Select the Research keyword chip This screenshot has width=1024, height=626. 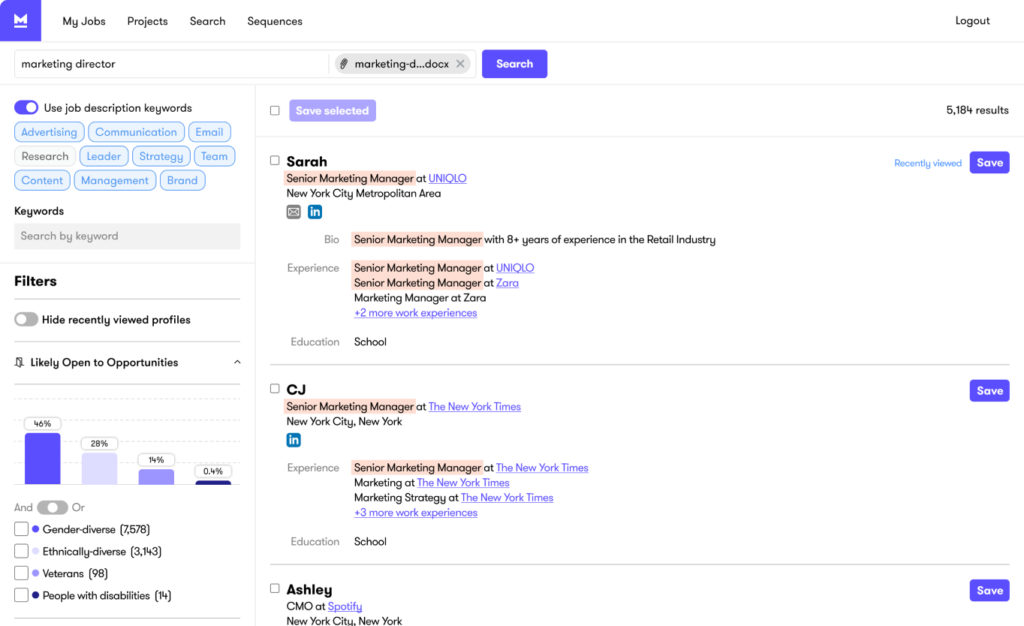[x=44, y=156]
